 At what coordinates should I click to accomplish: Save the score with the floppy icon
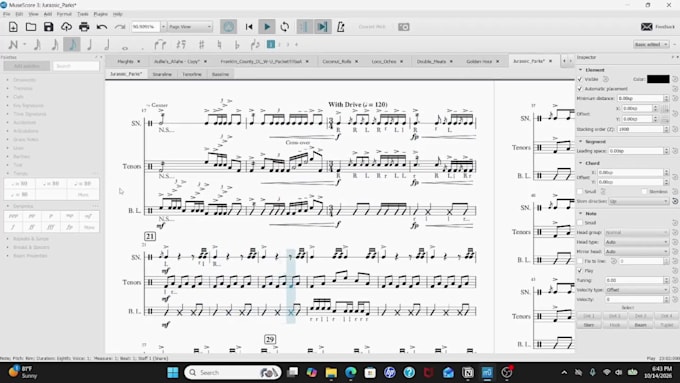point(49,27)
